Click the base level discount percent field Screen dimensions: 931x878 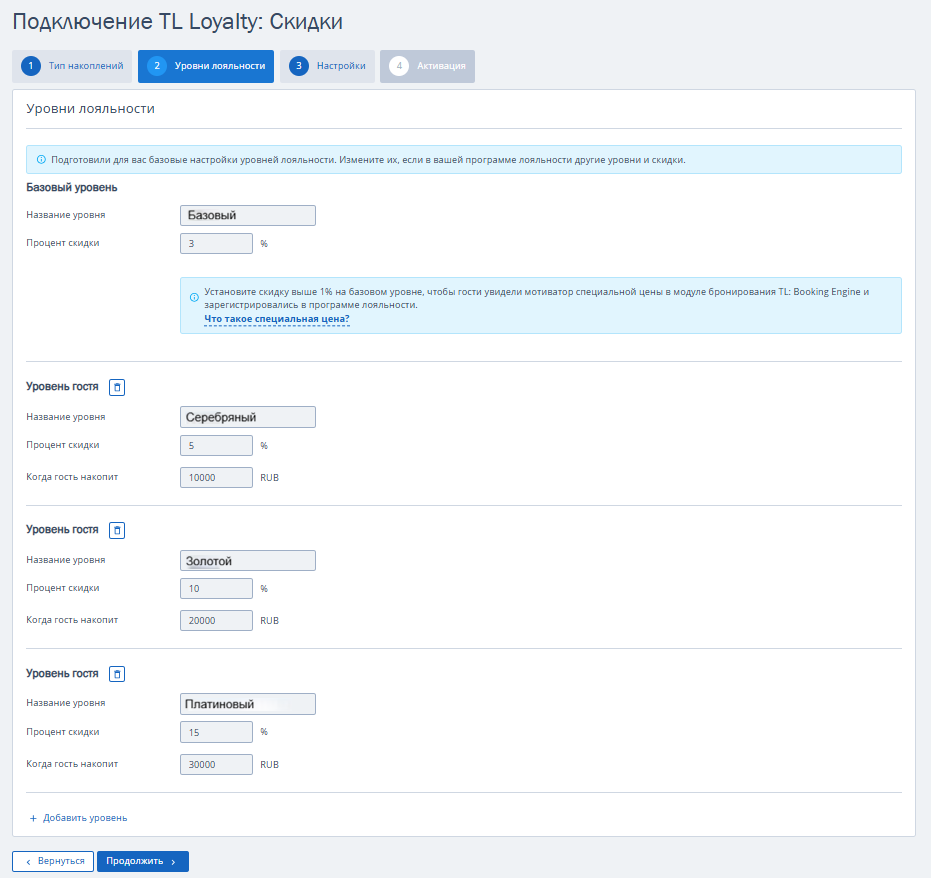[x=216, y=244]
